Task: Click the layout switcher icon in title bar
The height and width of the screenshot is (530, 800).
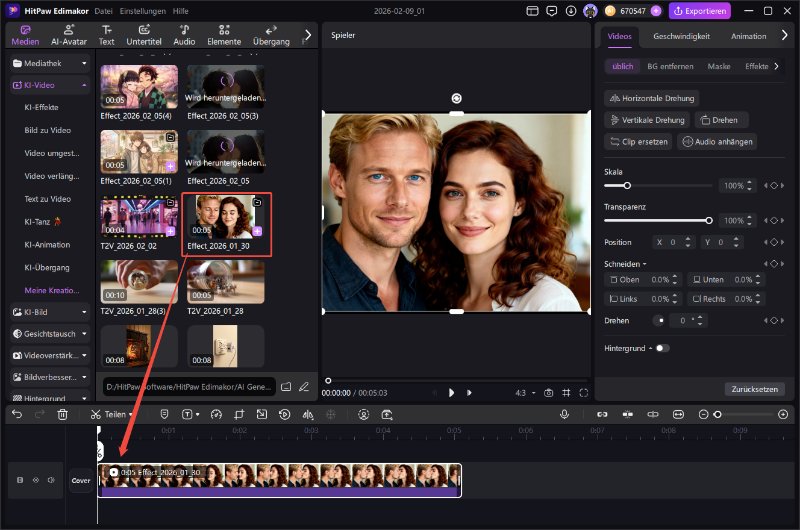Action: click(x=532, y=11)
